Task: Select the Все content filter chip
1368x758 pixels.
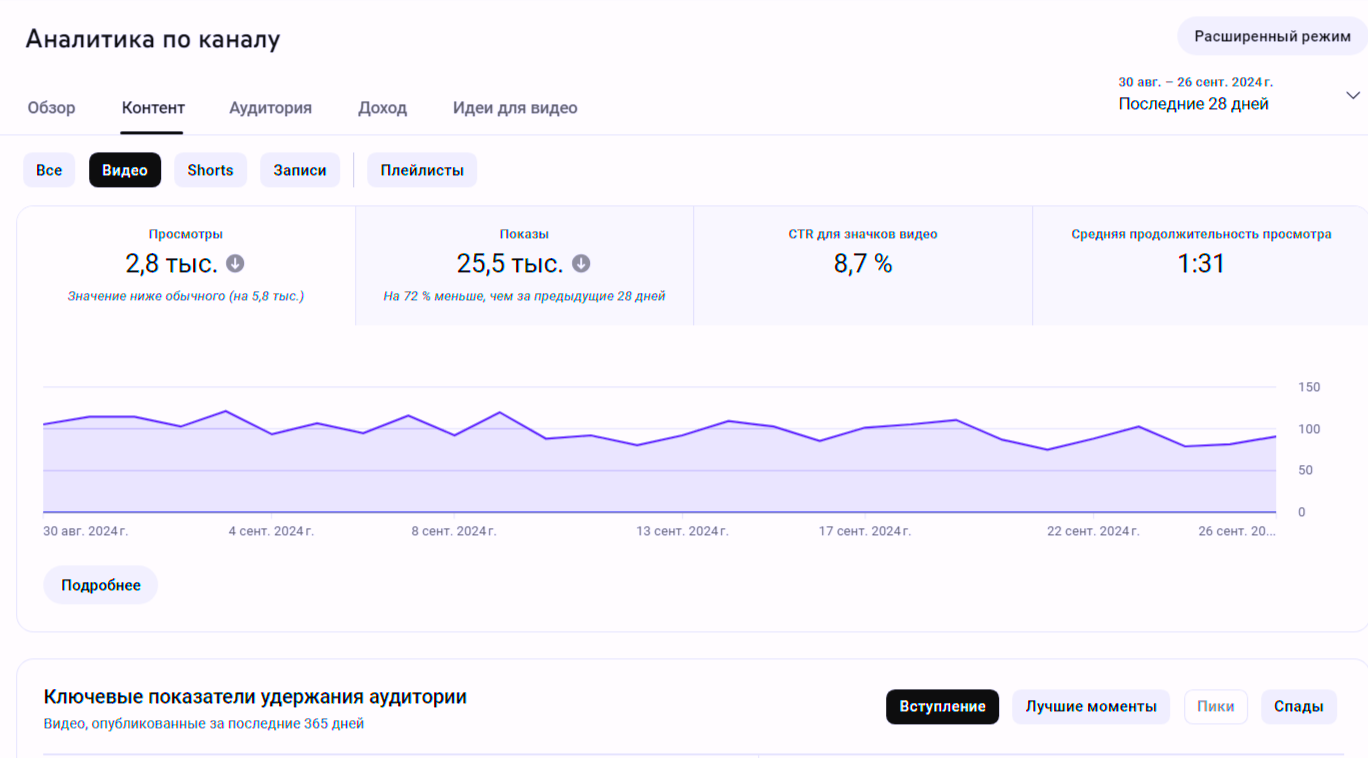Action: click(49, 170)
